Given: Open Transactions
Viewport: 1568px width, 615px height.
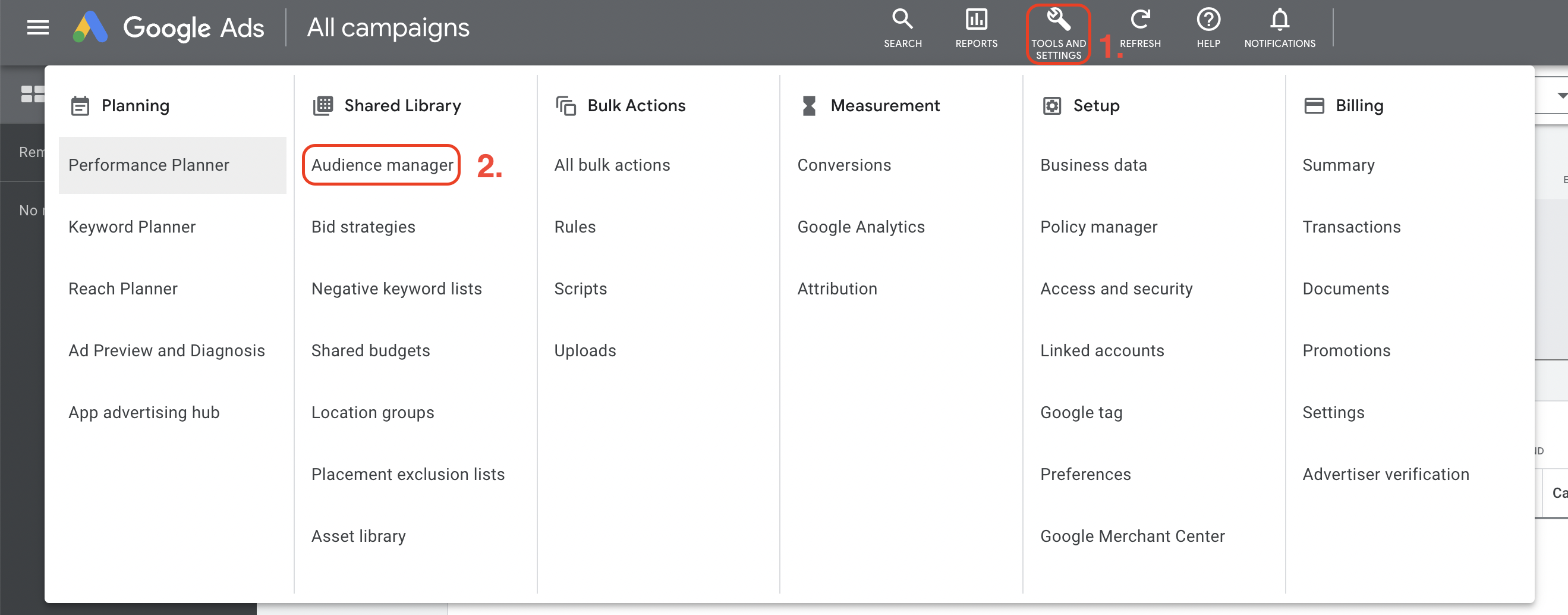Looking at the screenshot, I should click(1351, 227).
